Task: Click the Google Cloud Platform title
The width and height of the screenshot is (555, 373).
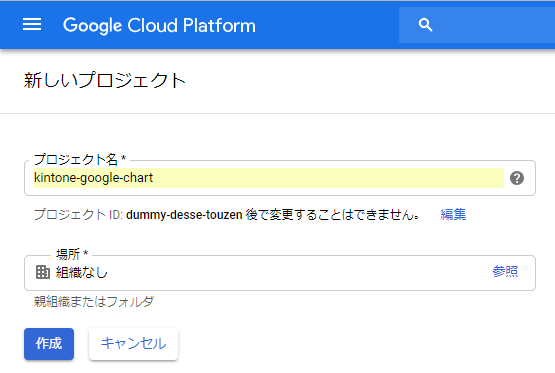Action: pyautogui.click(x=159, y=25)
